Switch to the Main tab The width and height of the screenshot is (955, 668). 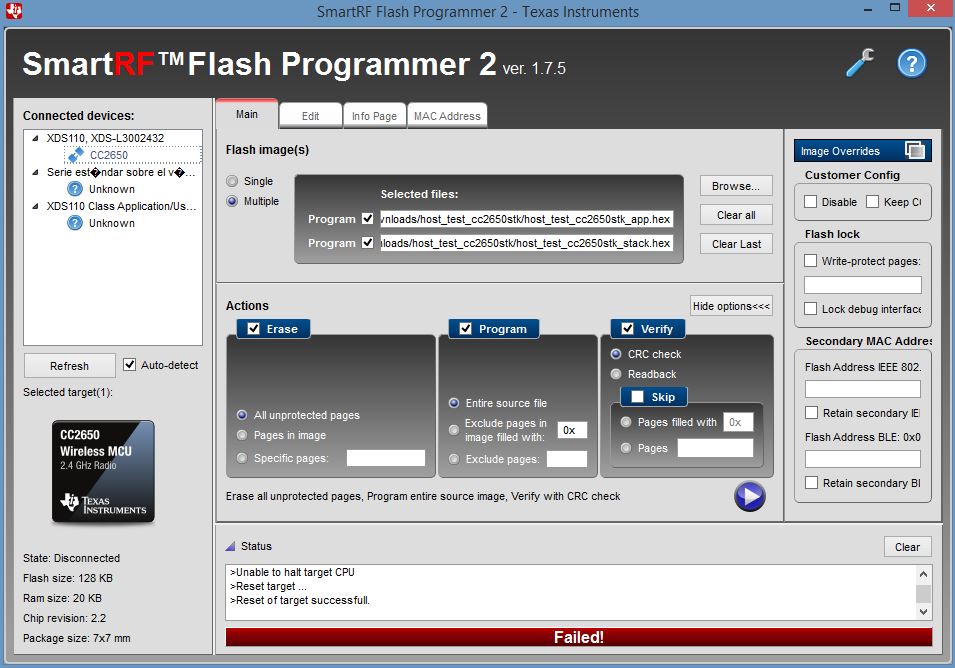(247, 114)
